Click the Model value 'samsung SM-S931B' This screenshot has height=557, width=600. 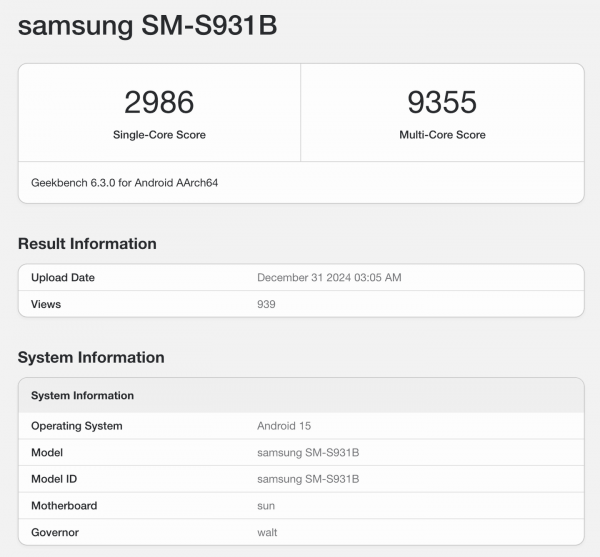(x=308, y=453)
